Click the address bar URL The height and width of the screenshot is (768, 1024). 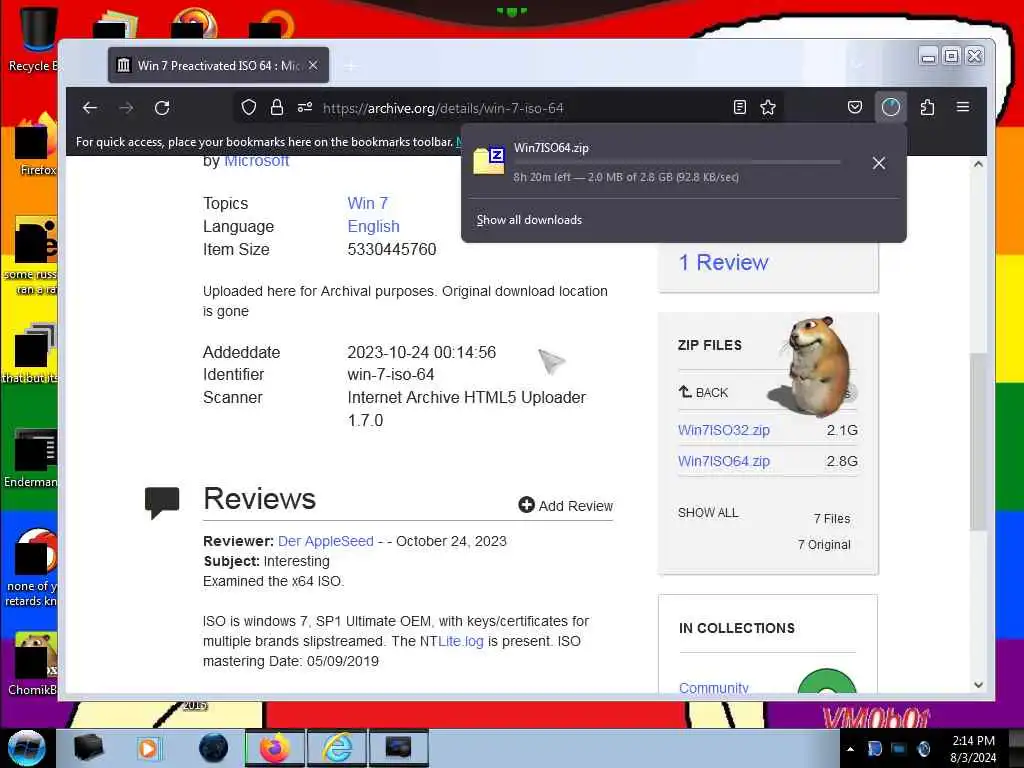pyautogui.click(x=443, y=108)
